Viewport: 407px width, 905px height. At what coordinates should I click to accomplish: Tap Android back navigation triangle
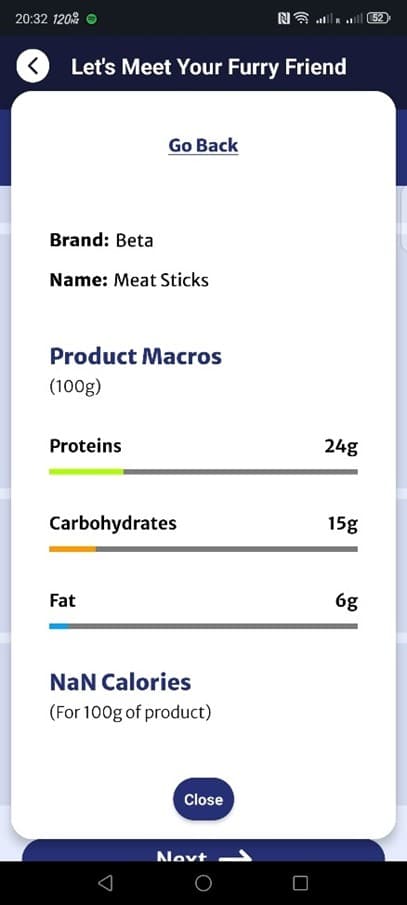[105, 882]
